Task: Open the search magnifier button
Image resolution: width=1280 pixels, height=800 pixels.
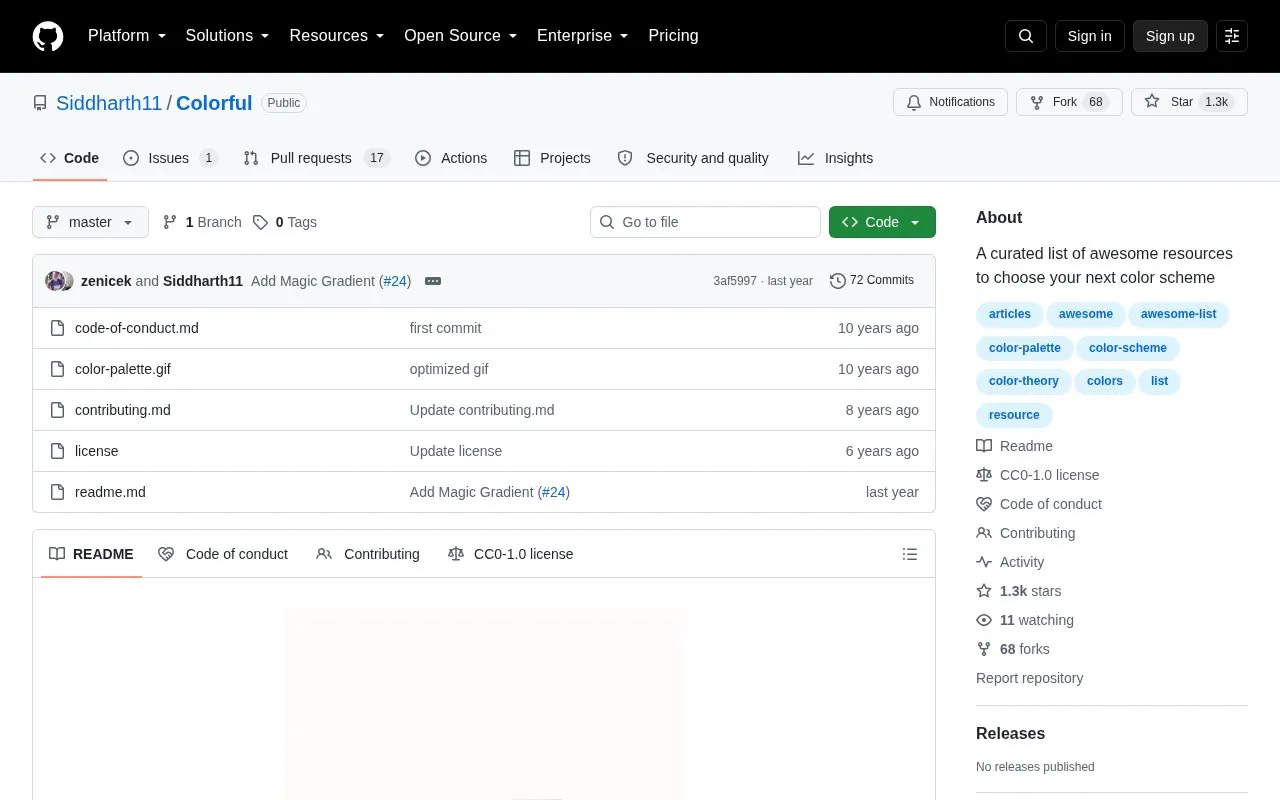Action: coord(1026,36)
